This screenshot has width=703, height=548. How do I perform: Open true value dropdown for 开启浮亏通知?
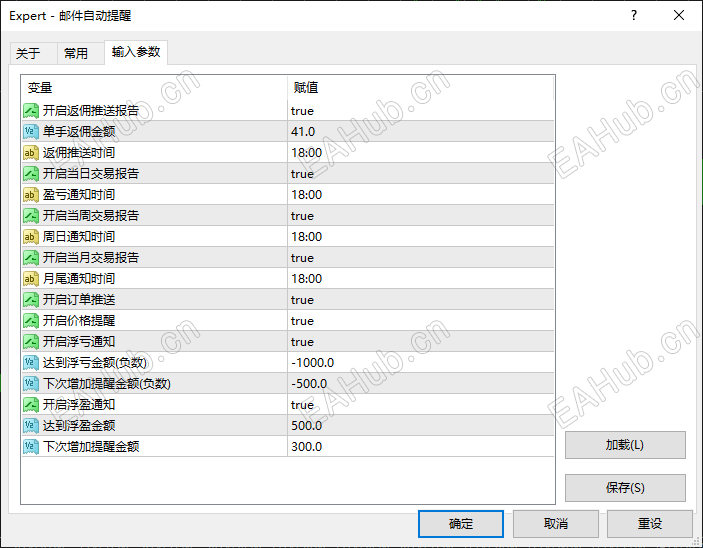[421, 342]
